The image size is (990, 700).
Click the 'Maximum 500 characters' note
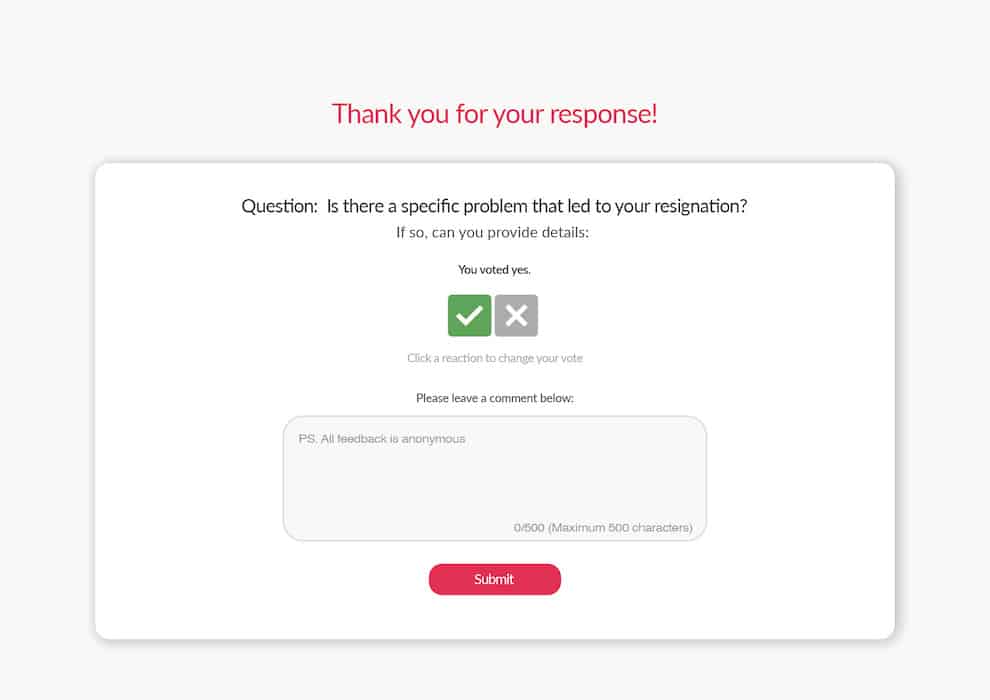(x=620, y=528)
